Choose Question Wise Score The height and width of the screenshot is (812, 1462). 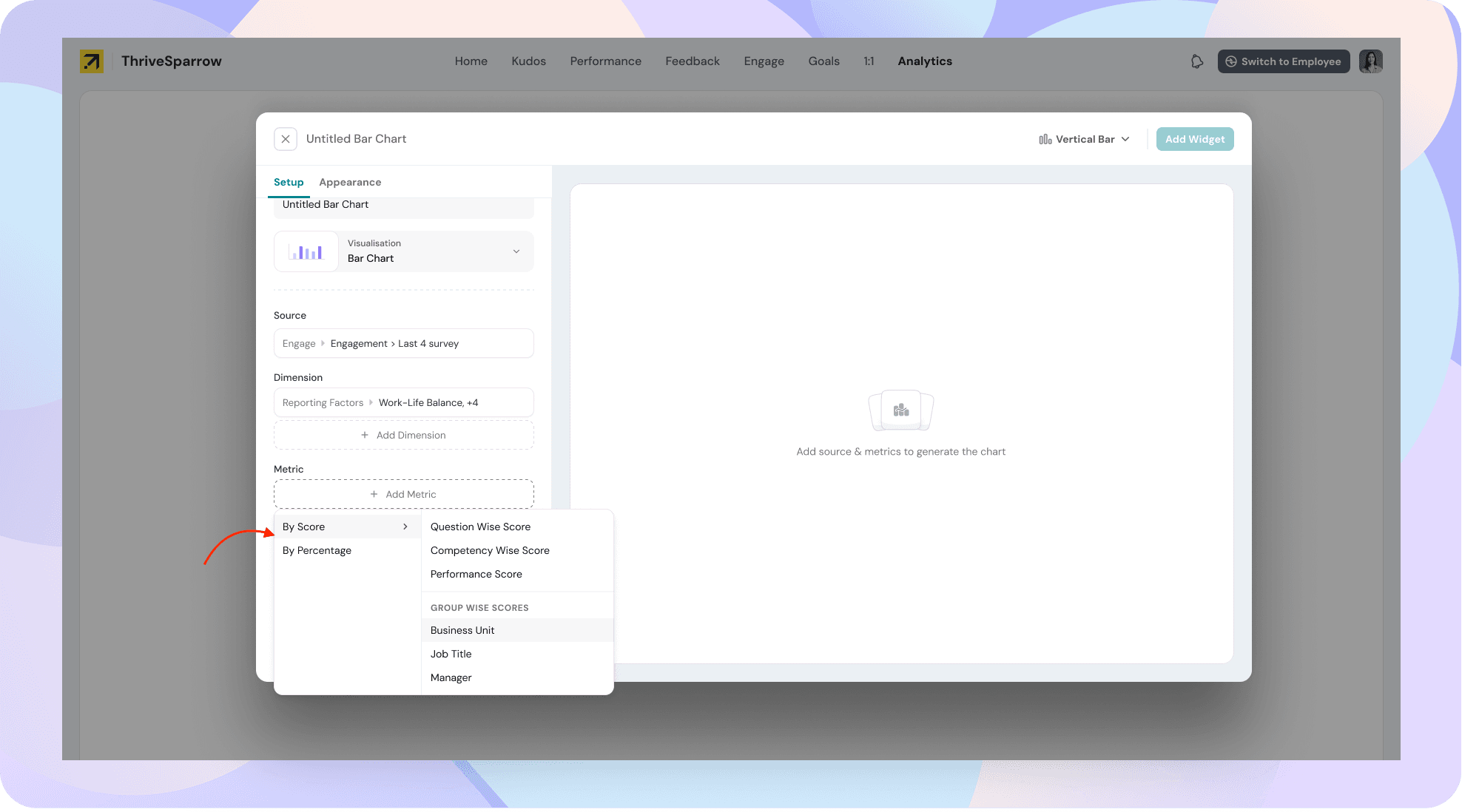[x=517, y=527]
